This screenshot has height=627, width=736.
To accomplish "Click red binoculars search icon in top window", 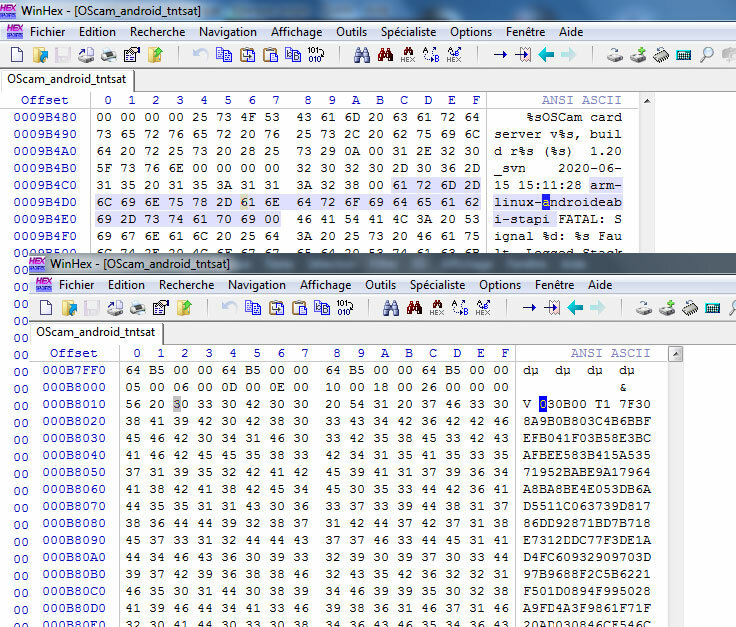I will click(x=385, y=55).
